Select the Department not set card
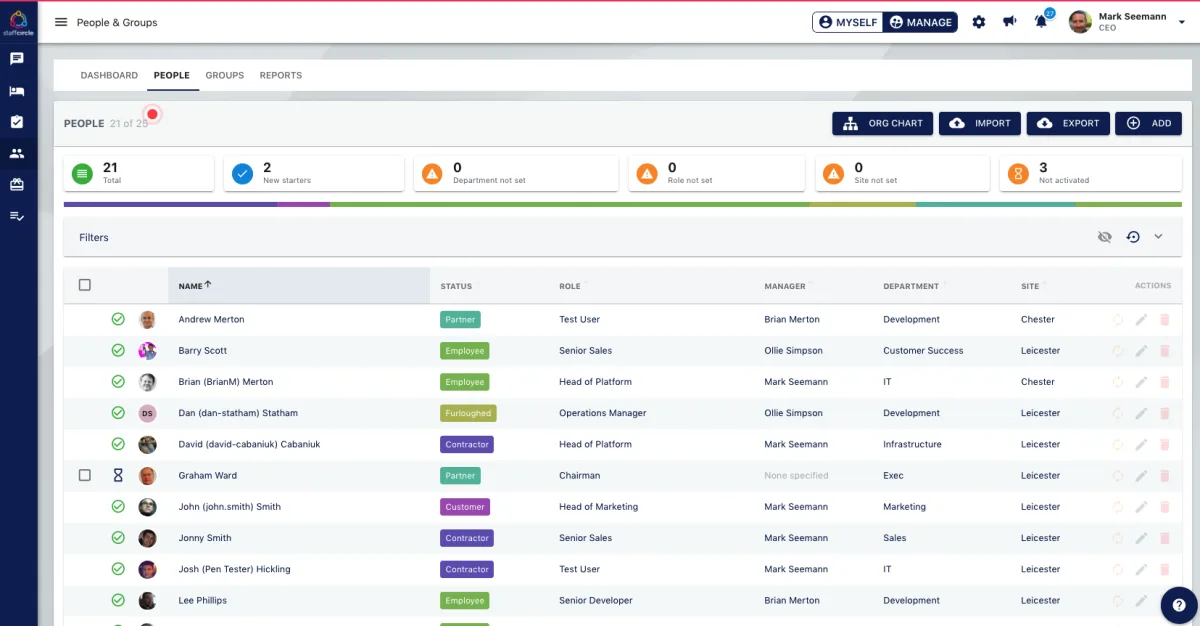1200x626 pixels. click(x=515, y=173)
